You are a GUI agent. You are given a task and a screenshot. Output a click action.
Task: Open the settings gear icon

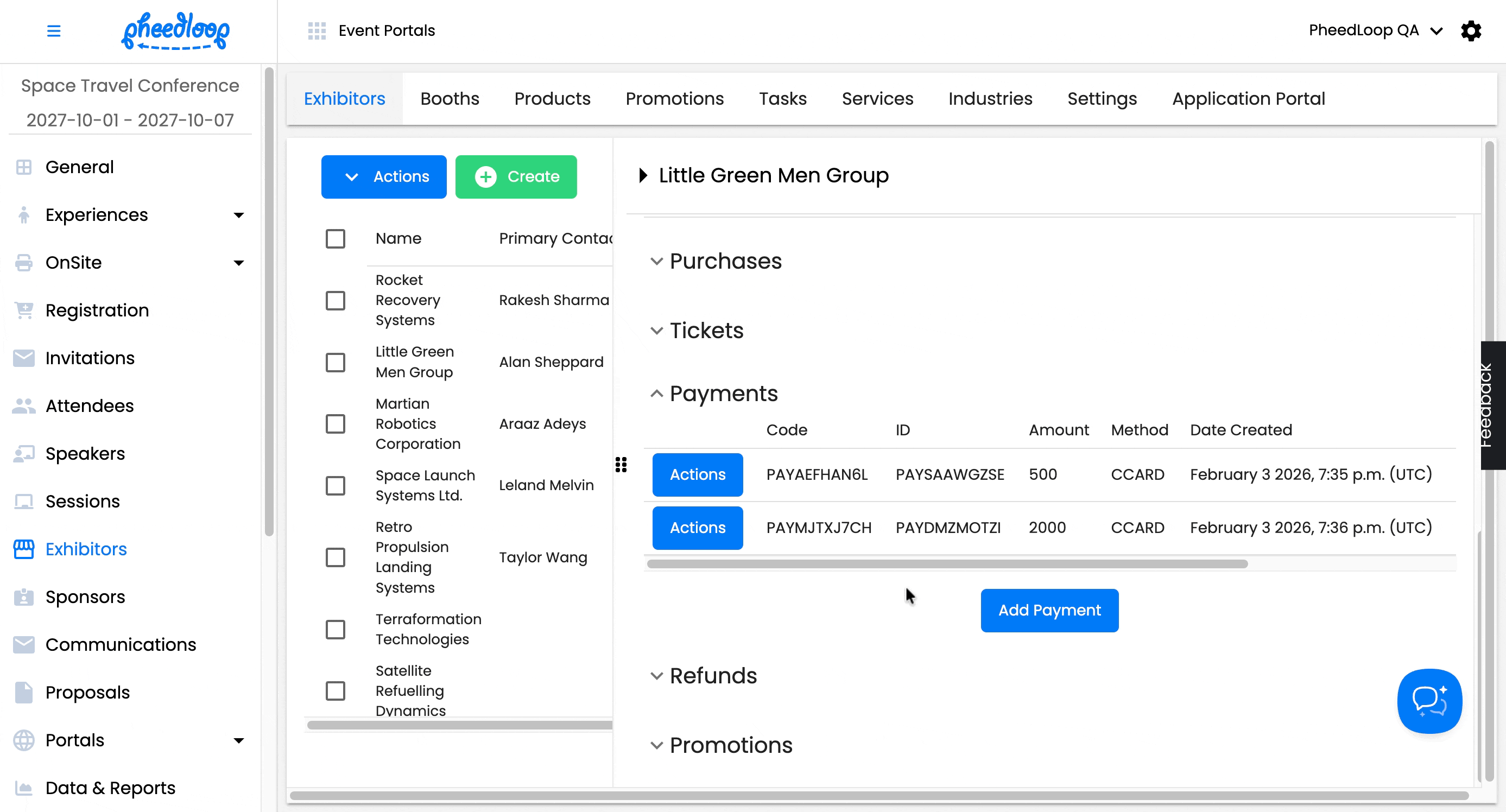[x=1471, y=30]
